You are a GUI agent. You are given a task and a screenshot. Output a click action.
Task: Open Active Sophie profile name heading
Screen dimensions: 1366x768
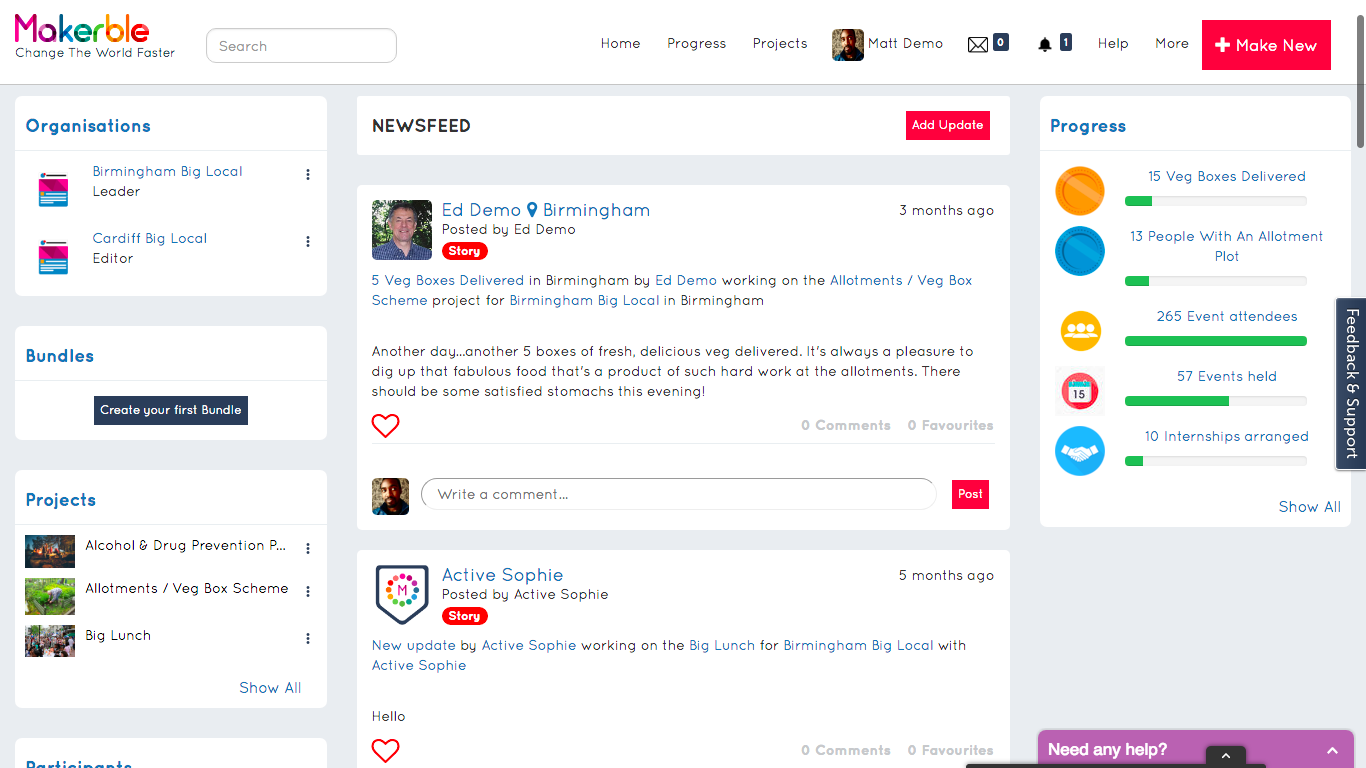tap(503, 575)
